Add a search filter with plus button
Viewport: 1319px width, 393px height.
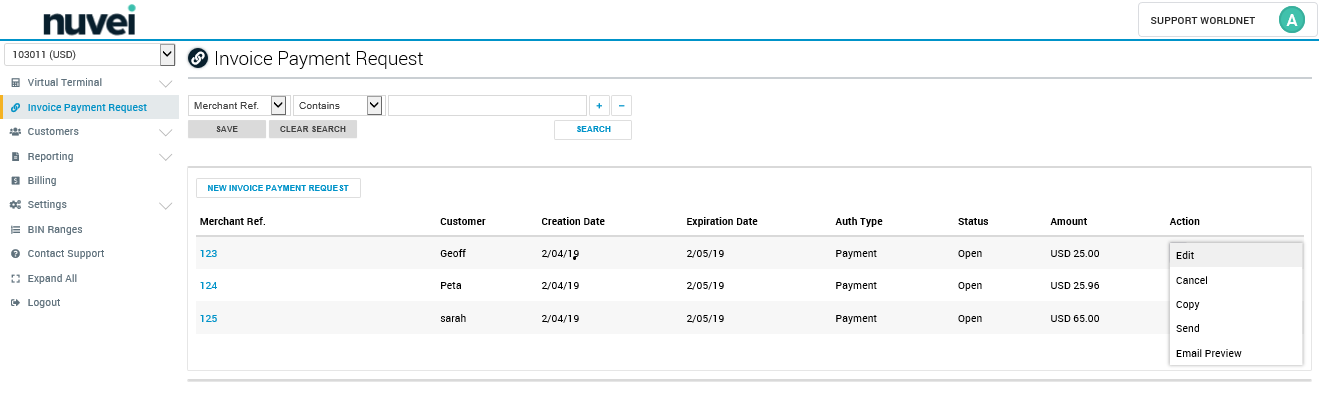click(x=599, y=106)
